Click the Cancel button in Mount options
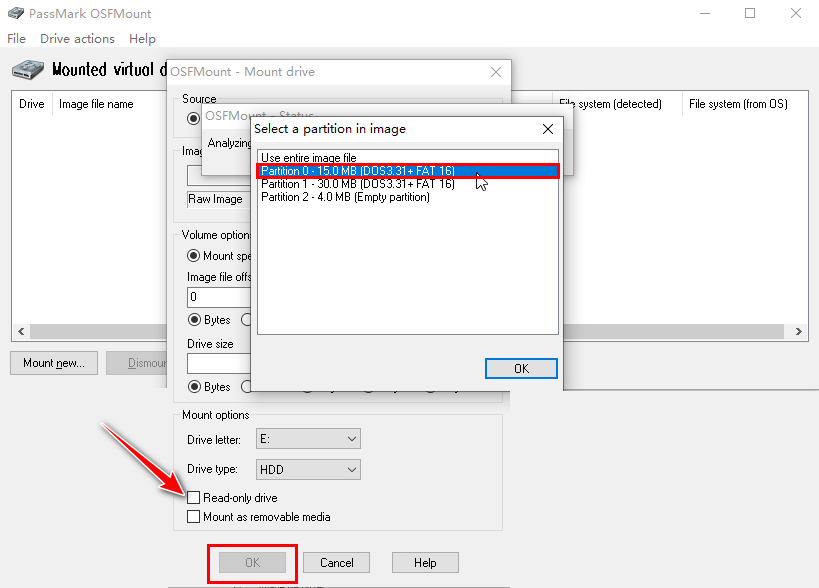The width and height of the screenshot is (819, 588). [336, 562]
